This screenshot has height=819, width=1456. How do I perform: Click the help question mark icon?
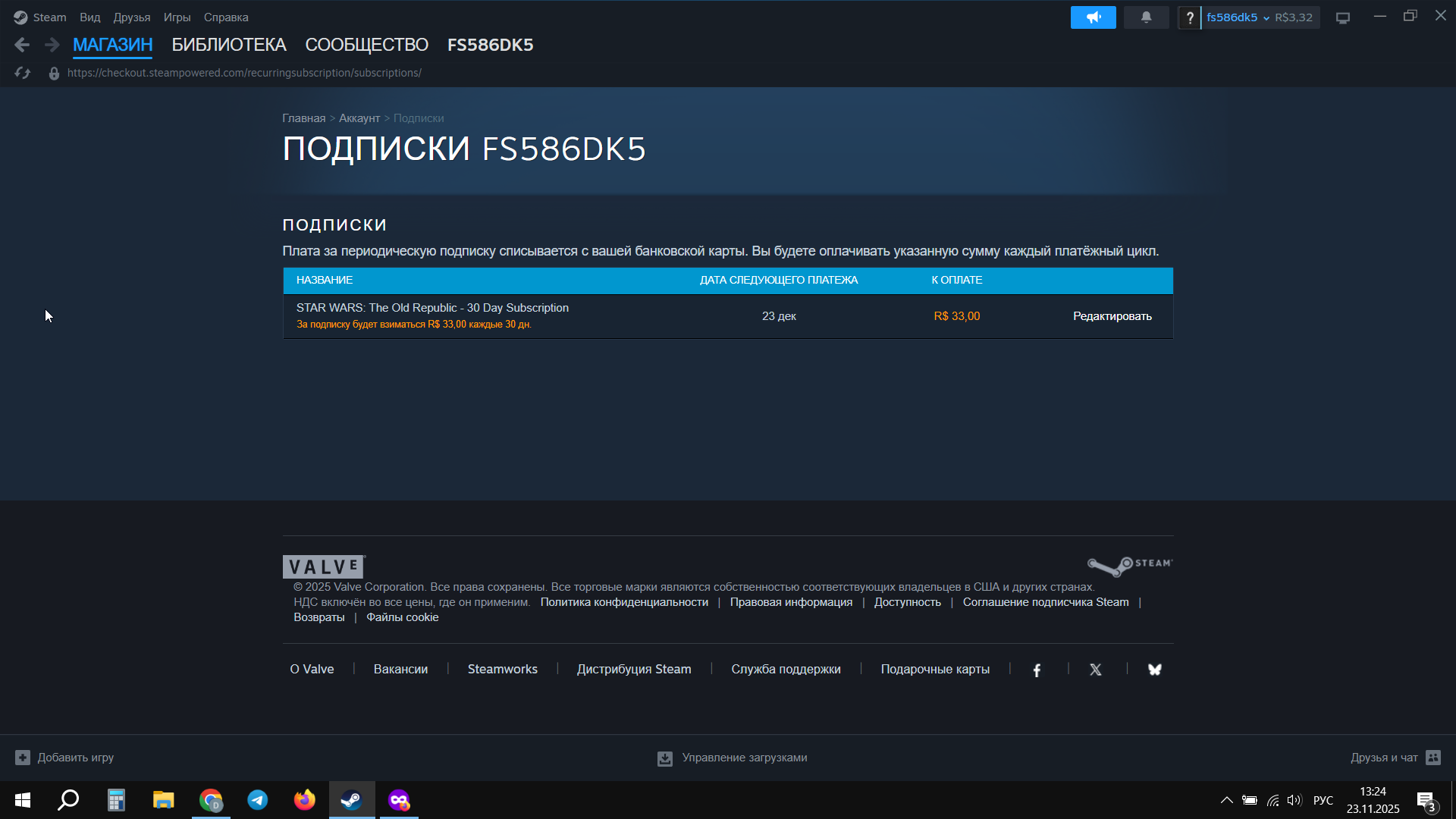click(1190, 17)
